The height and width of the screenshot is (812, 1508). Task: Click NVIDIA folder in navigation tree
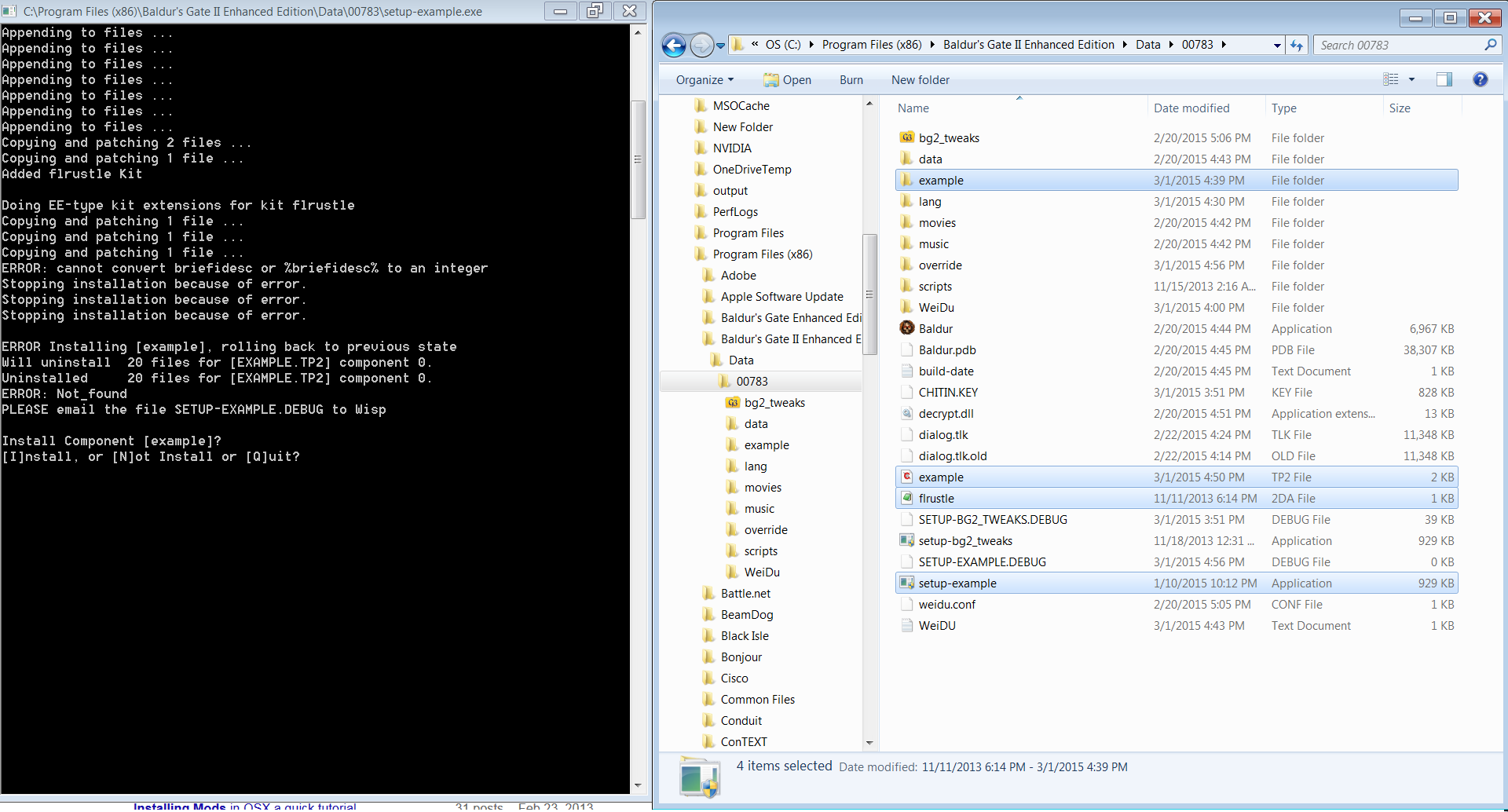[732, 148]
